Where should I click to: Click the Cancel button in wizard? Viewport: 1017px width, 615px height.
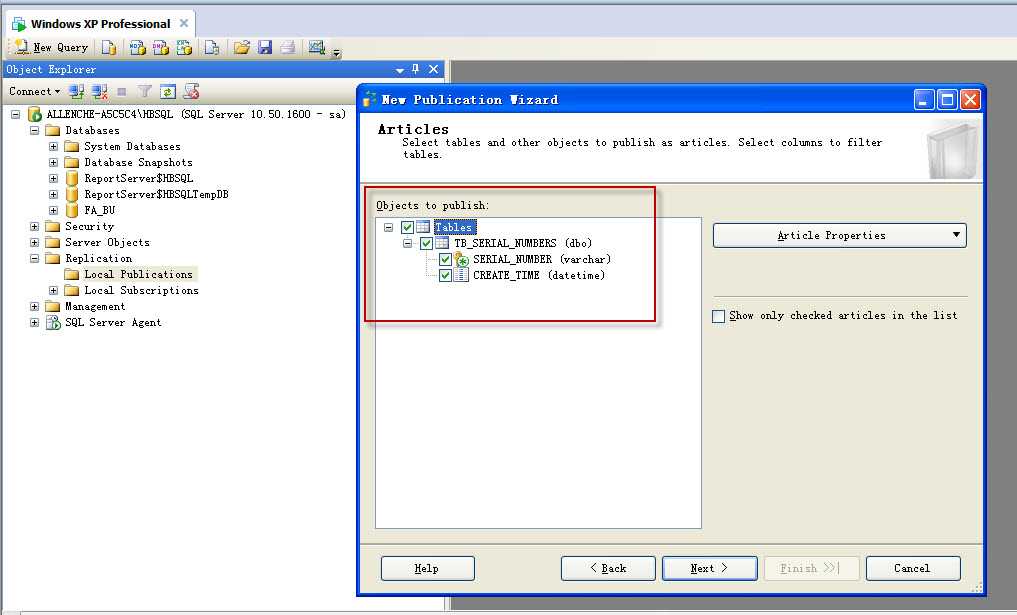pyautogui.click(x=913, y=568)
